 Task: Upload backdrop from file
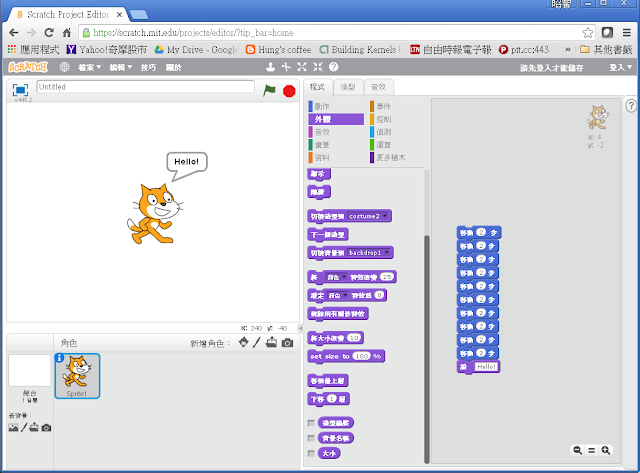pos(34,427)
